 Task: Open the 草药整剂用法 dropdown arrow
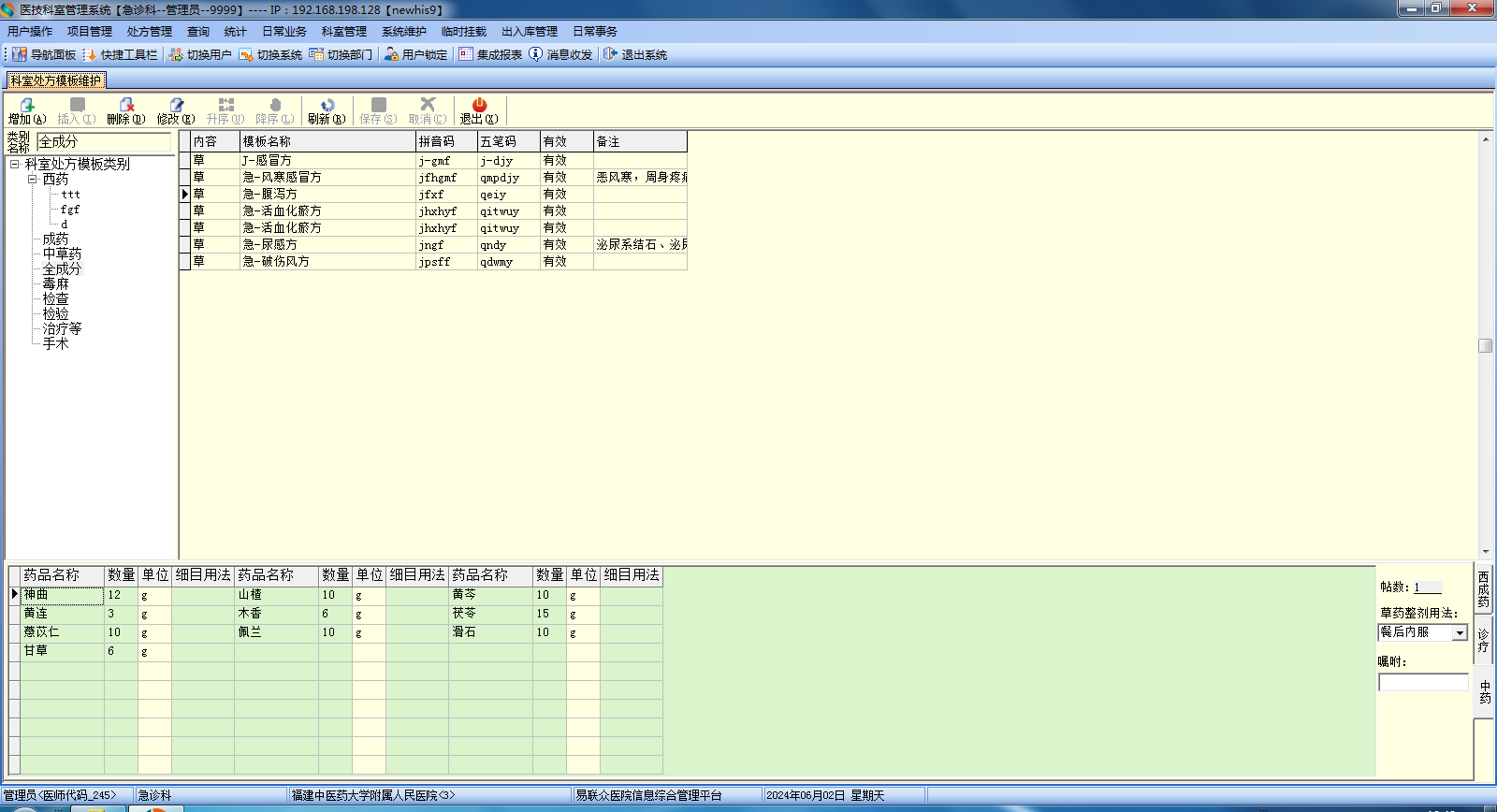point(1460,633)
